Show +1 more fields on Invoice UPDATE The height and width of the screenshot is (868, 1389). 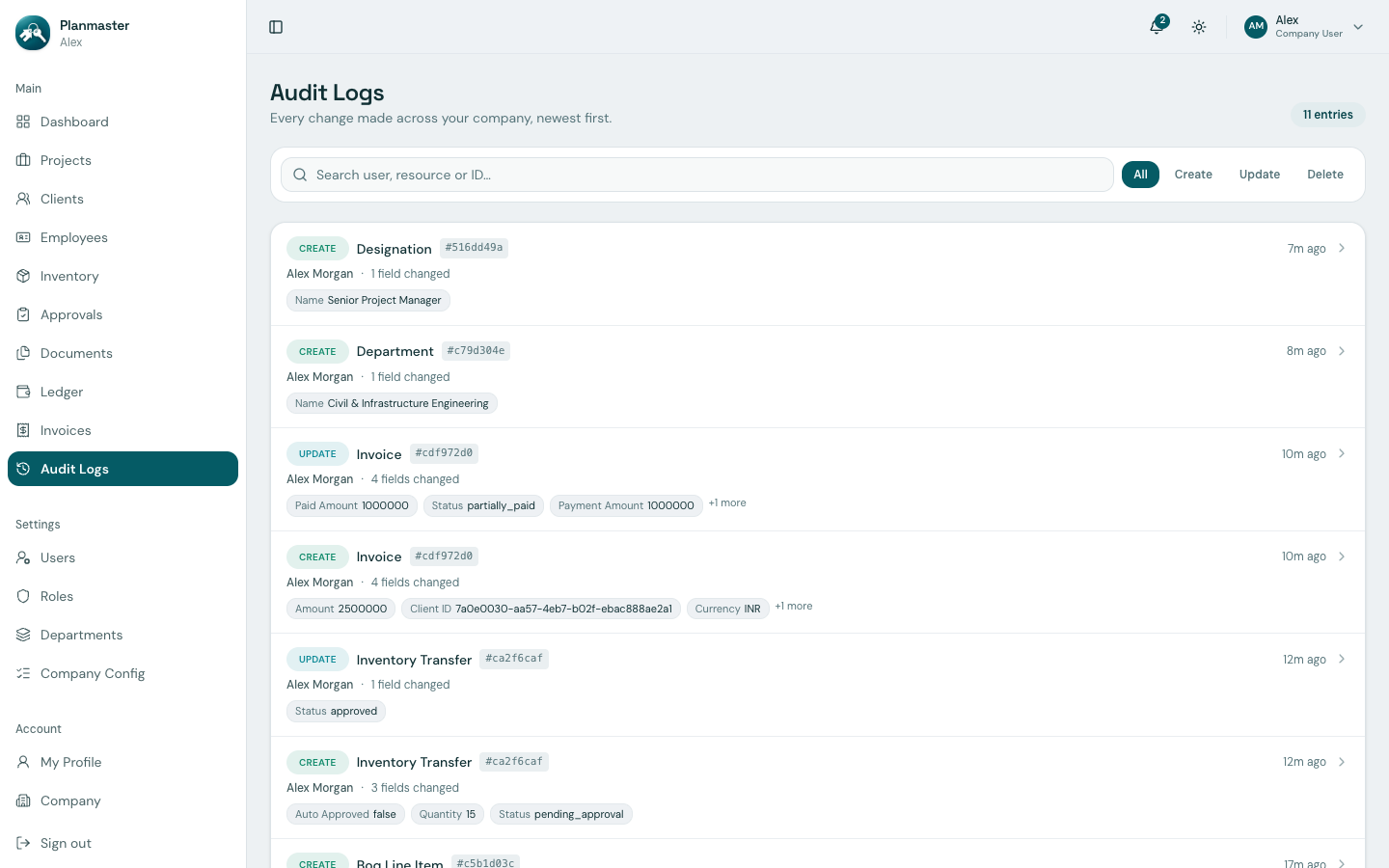[x=727, y=503]
